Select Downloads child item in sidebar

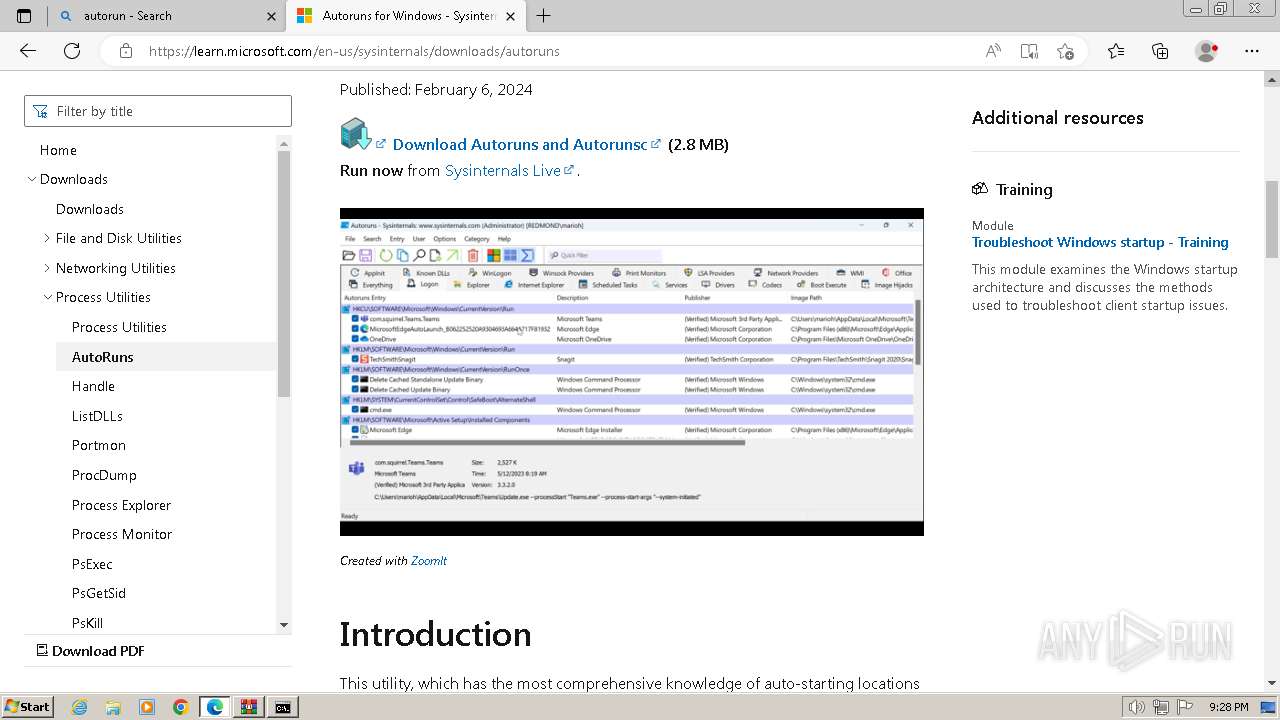pyautogui.click(x=90, y=209)
